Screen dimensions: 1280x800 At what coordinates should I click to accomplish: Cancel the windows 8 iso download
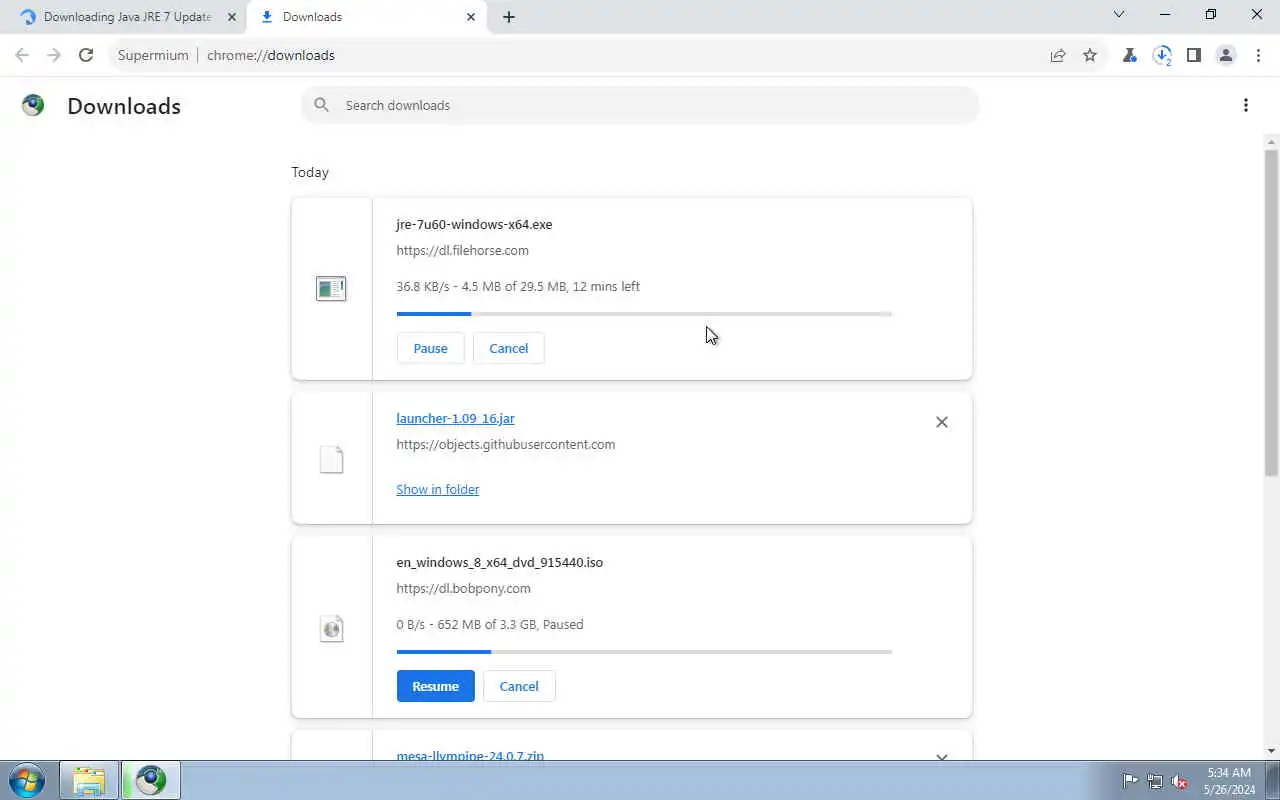(519, 686)
